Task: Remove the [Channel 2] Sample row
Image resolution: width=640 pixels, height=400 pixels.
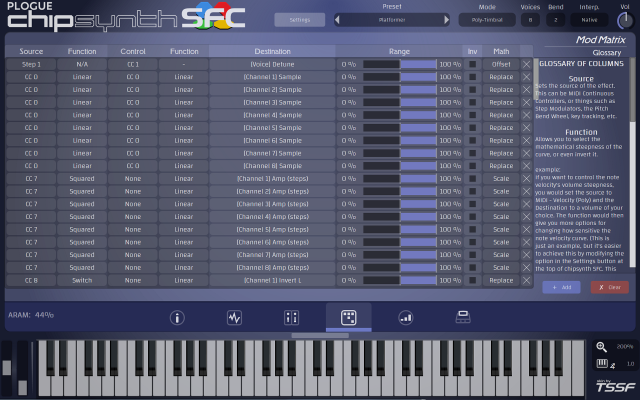Action: pyautogui.click(x=527, y=89)
